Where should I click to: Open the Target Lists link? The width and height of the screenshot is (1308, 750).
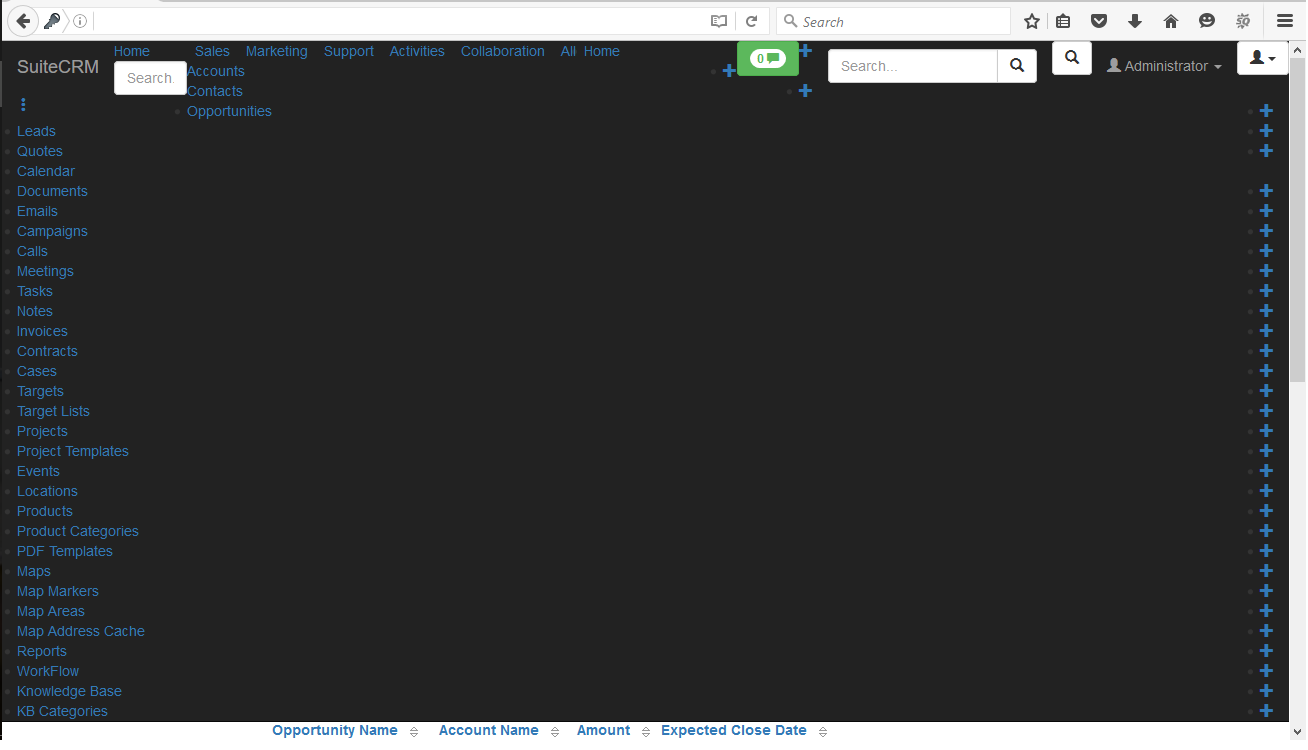[x=53, y=411]
